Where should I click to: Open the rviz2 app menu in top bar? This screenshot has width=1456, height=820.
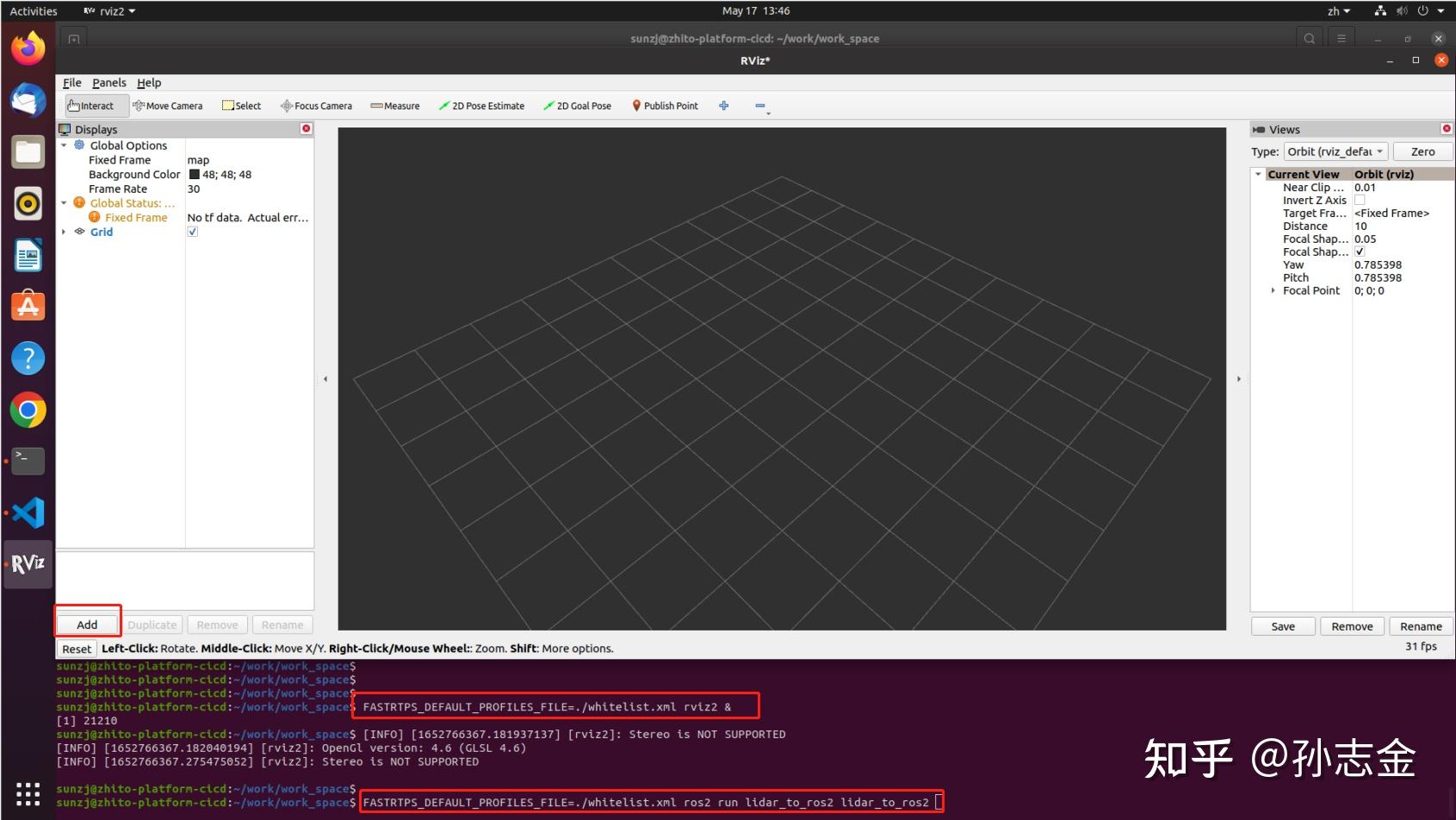coord(109,11)
